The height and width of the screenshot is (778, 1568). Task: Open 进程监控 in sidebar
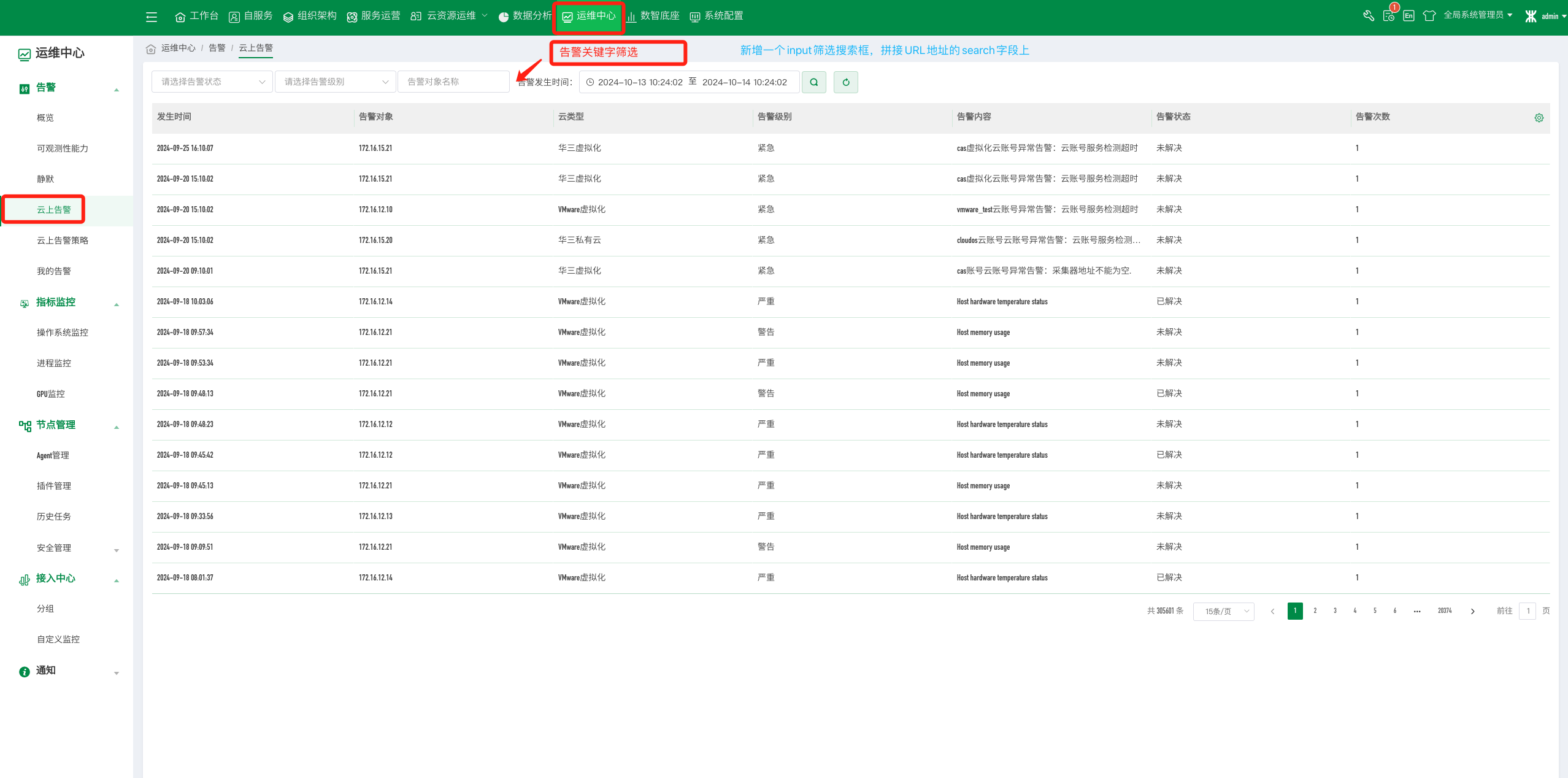pyautogui.click(x=54, y=363)
